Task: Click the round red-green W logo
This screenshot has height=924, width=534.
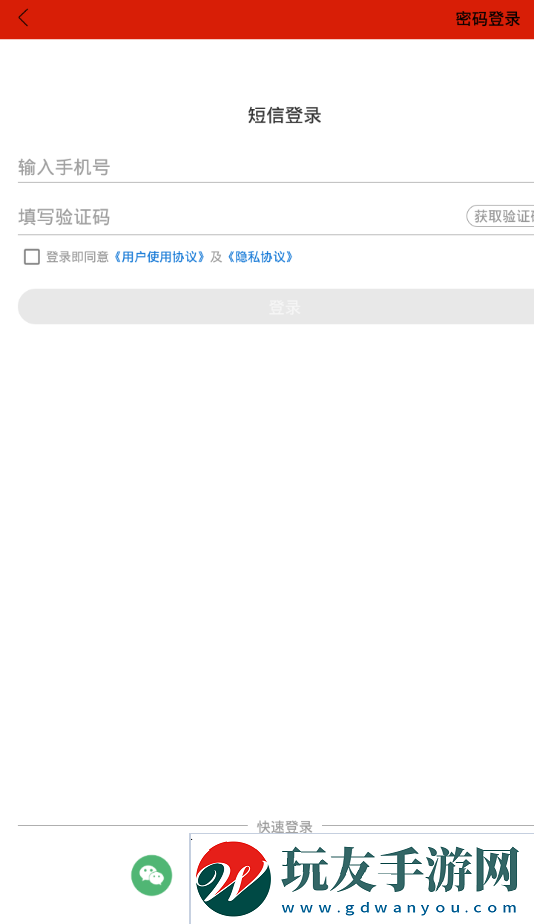Action: coord(233,879)
